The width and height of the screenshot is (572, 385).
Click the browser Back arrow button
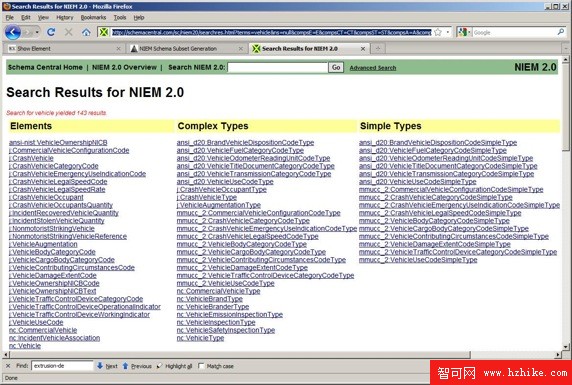pyautogui.click(x=12, y=32)
